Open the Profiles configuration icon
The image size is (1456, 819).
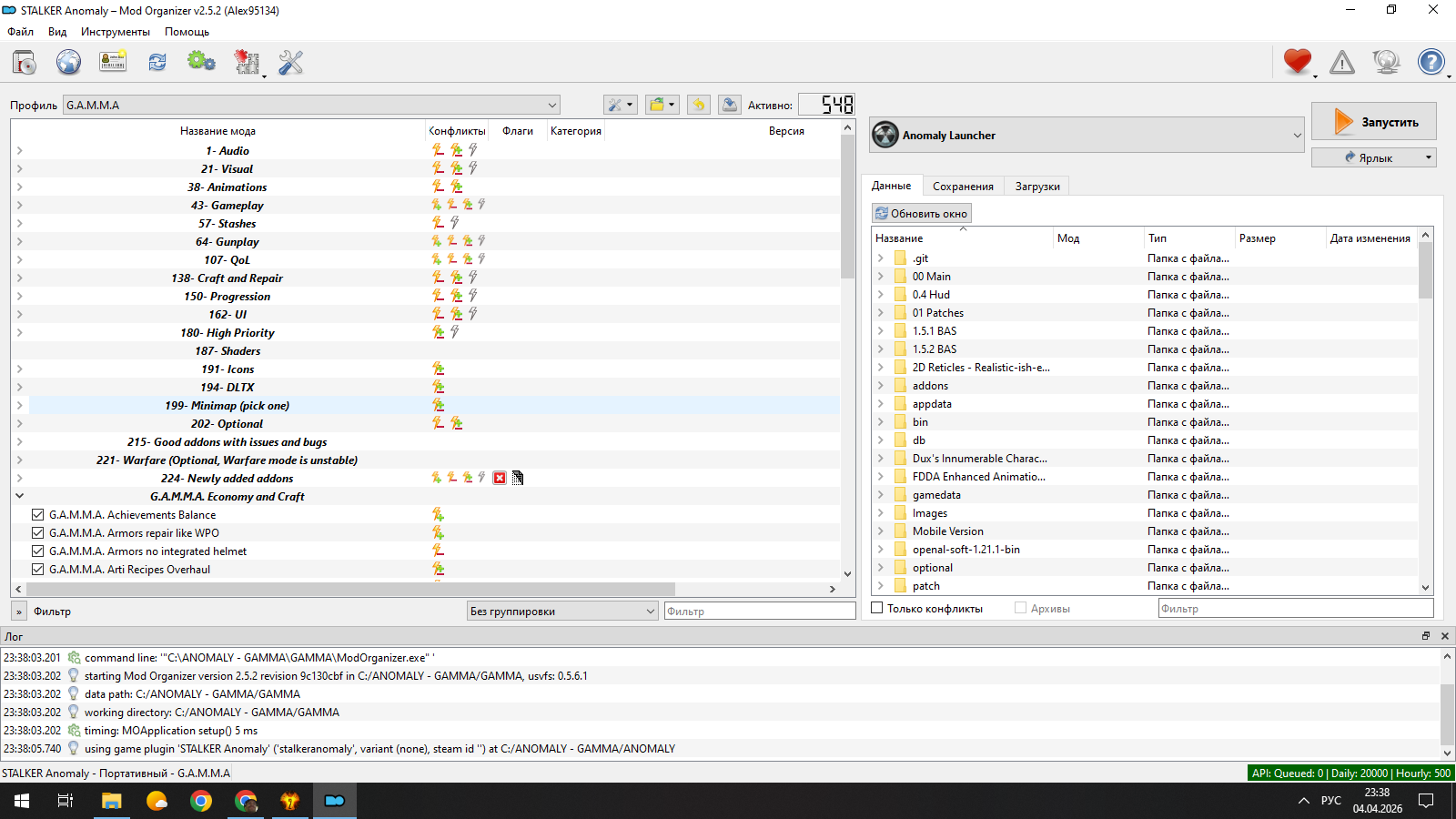[x=113, y=62]
